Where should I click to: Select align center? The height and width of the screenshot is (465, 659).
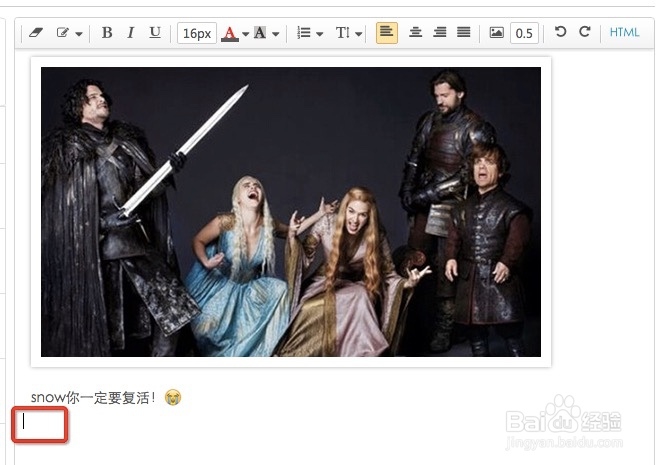415,32
